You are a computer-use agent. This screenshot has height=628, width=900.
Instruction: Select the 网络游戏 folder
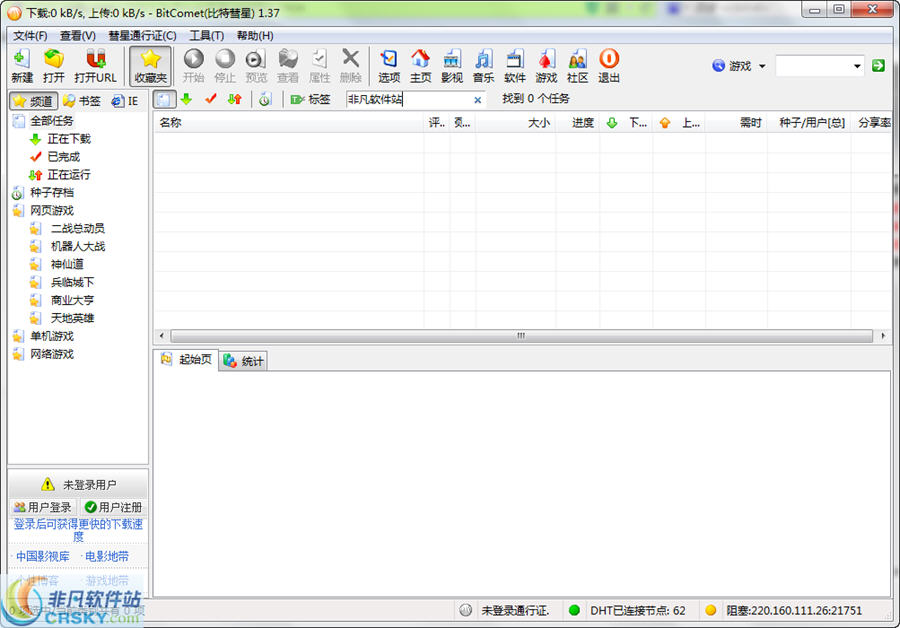pyautogui.click(x=52, y=354)
